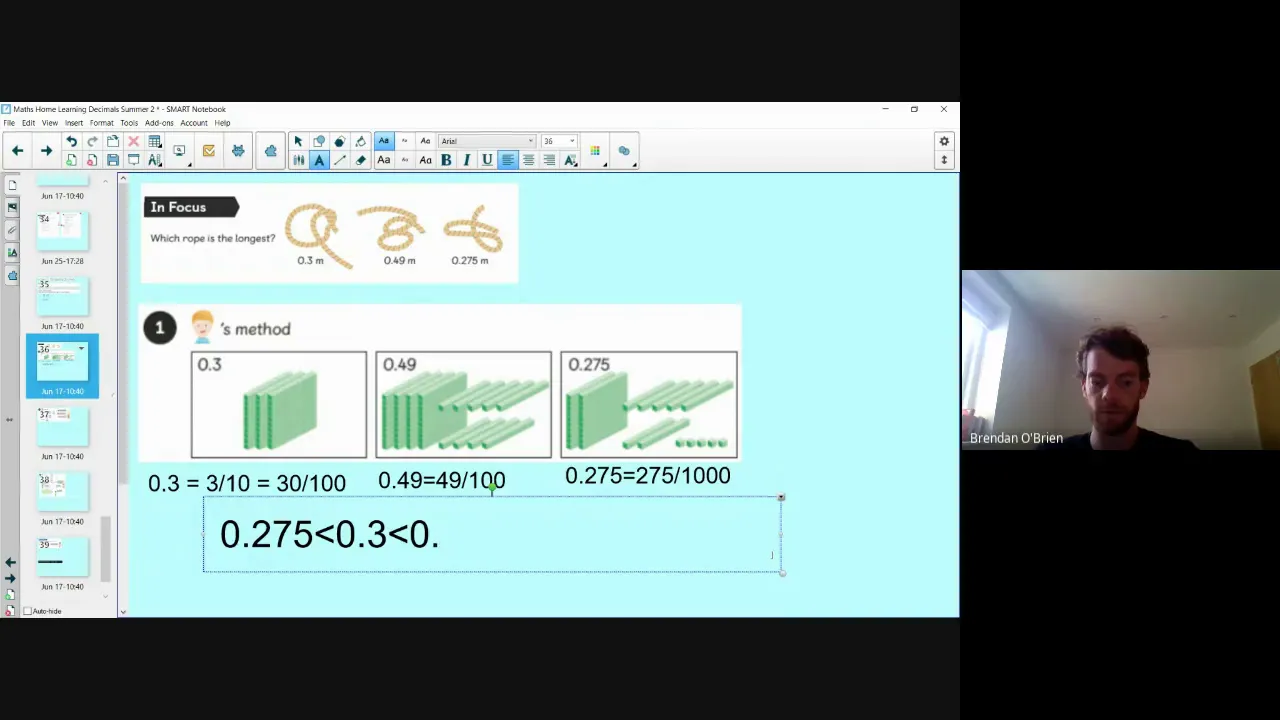Viewport: 1280px width, 720px height.
Task: Redo the last undone action
Action: coord(92,141)
